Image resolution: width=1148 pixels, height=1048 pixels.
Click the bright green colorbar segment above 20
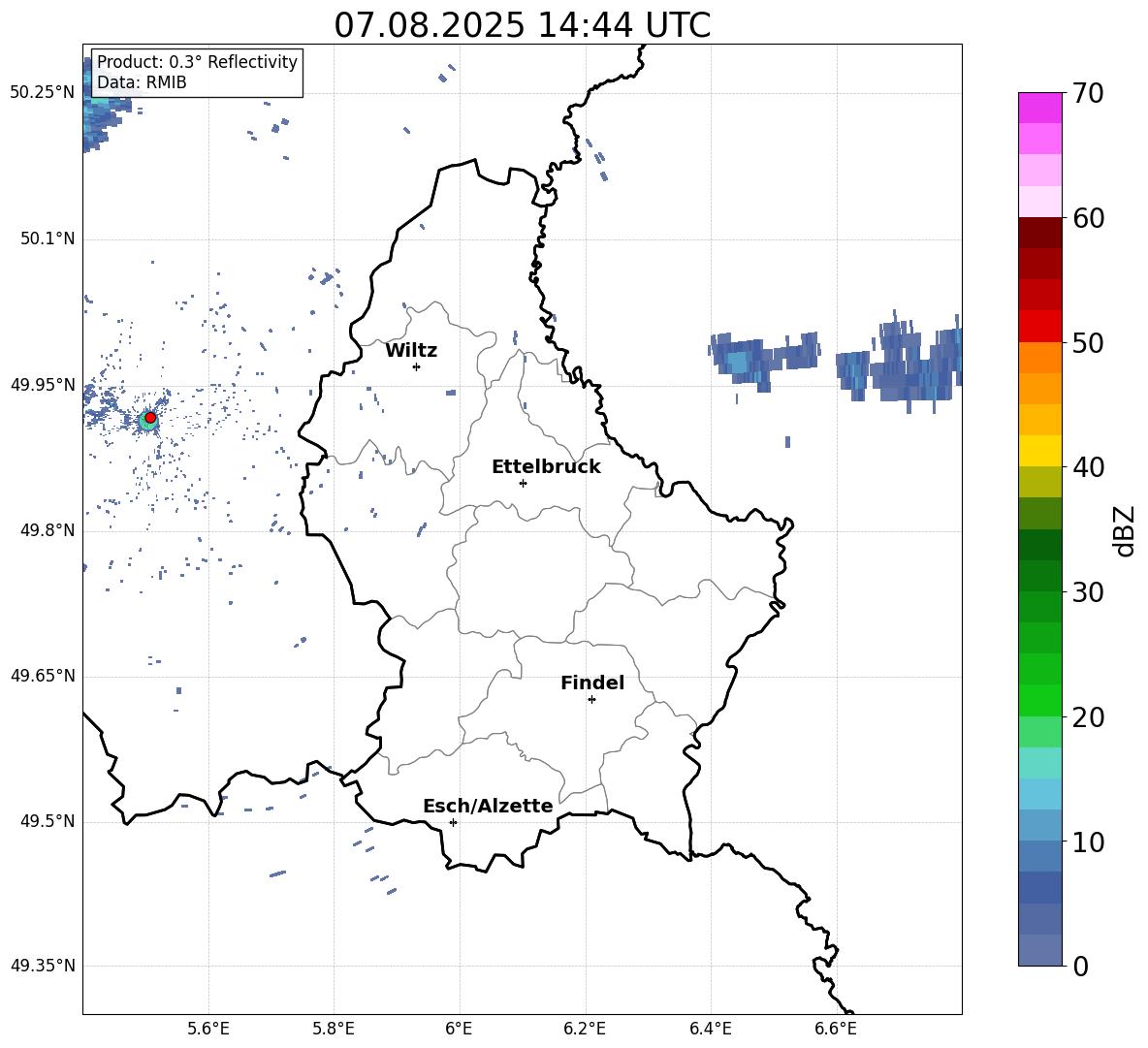point(1039,700)
